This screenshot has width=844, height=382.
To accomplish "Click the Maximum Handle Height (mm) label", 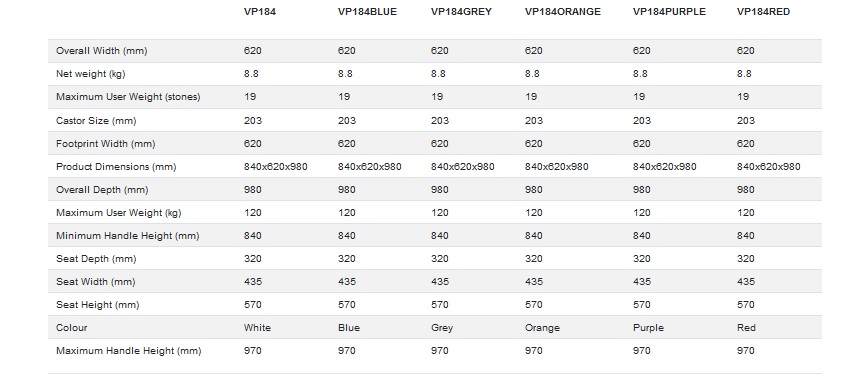I will [129, 351].
